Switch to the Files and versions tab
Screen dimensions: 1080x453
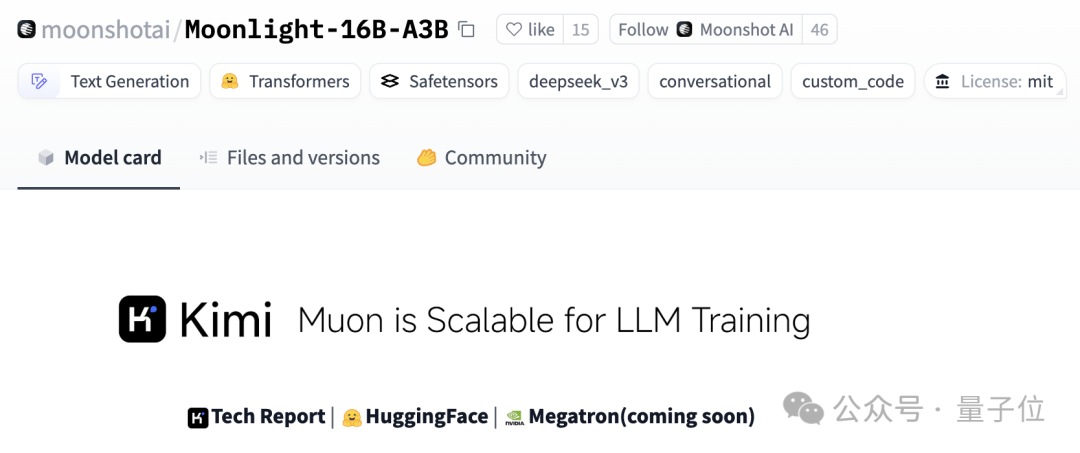click(289, 158)
